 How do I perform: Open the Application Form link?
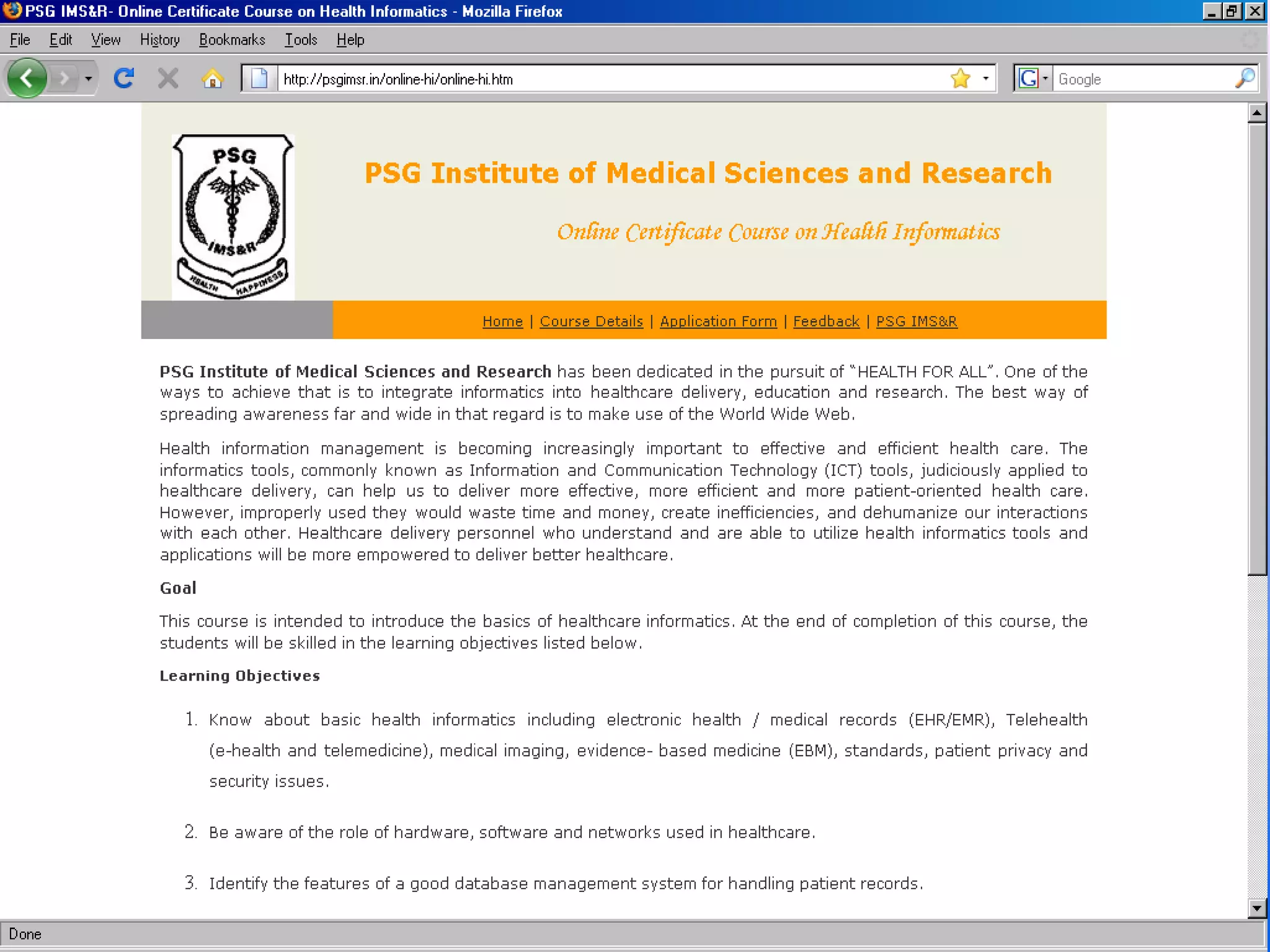pyautogui.click(x=718, y=321)
